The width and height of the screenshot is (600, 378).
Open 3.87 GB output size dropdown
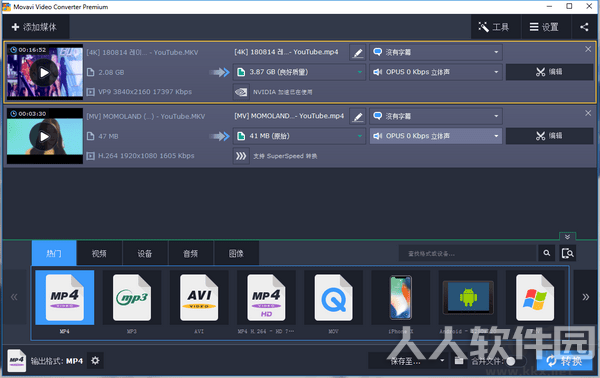(x=299, y=72)
